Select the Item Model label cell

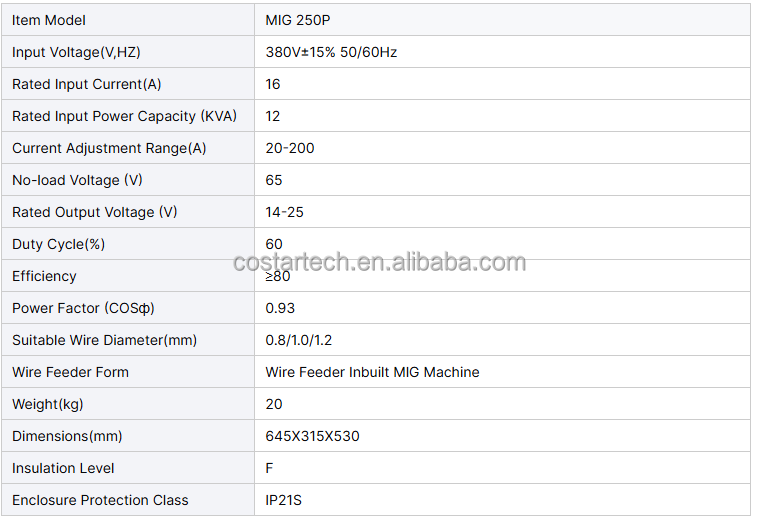click(x=49, y=20)
